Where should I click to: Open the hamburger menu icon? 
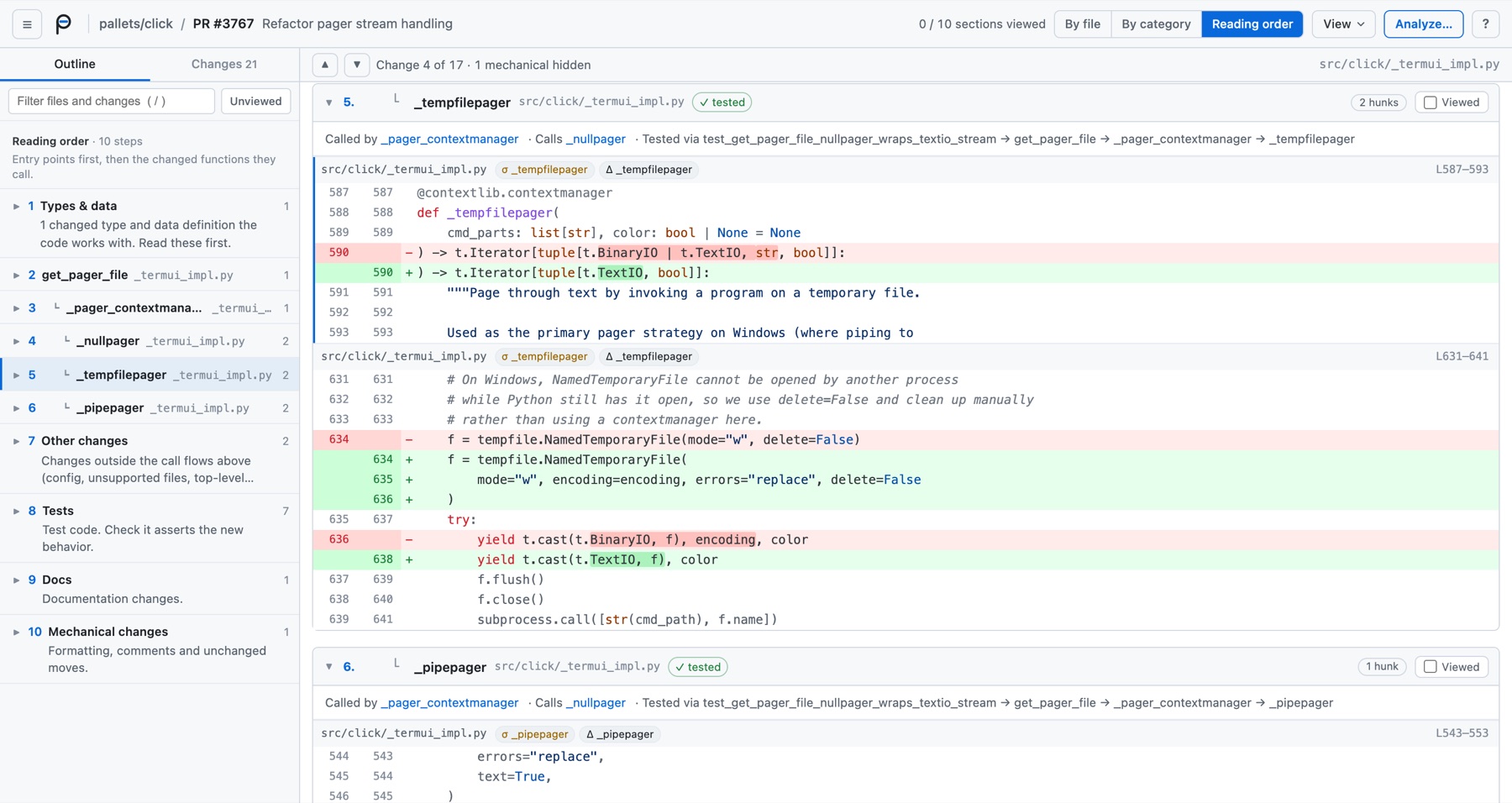point(27,24)
